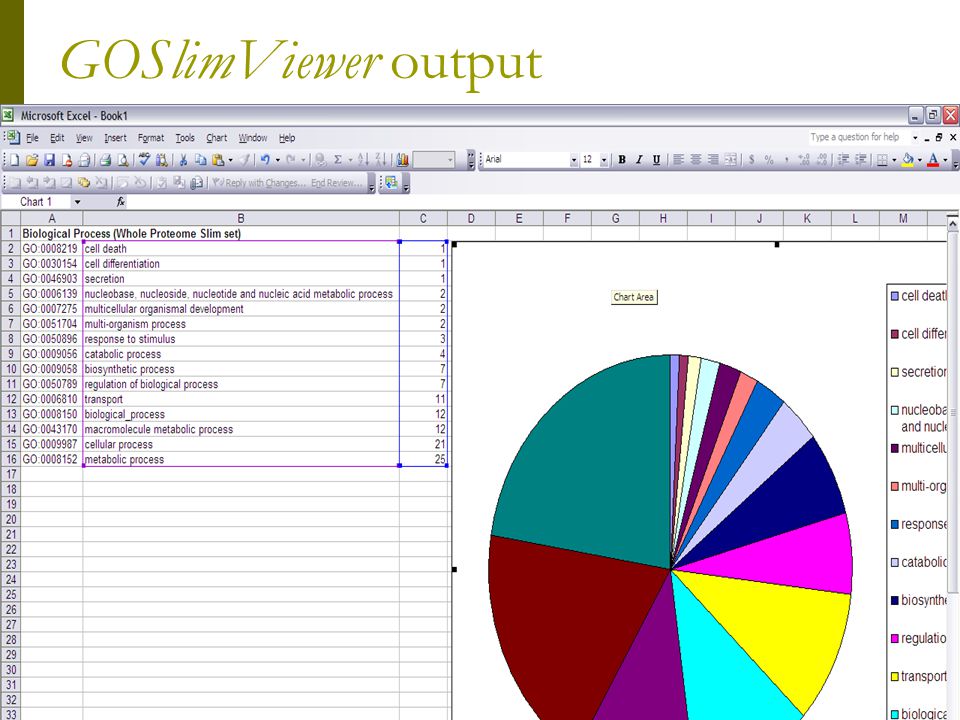Open the File menu
The width and height of the screenshot is (960, 720).
[x=32, y=138]
